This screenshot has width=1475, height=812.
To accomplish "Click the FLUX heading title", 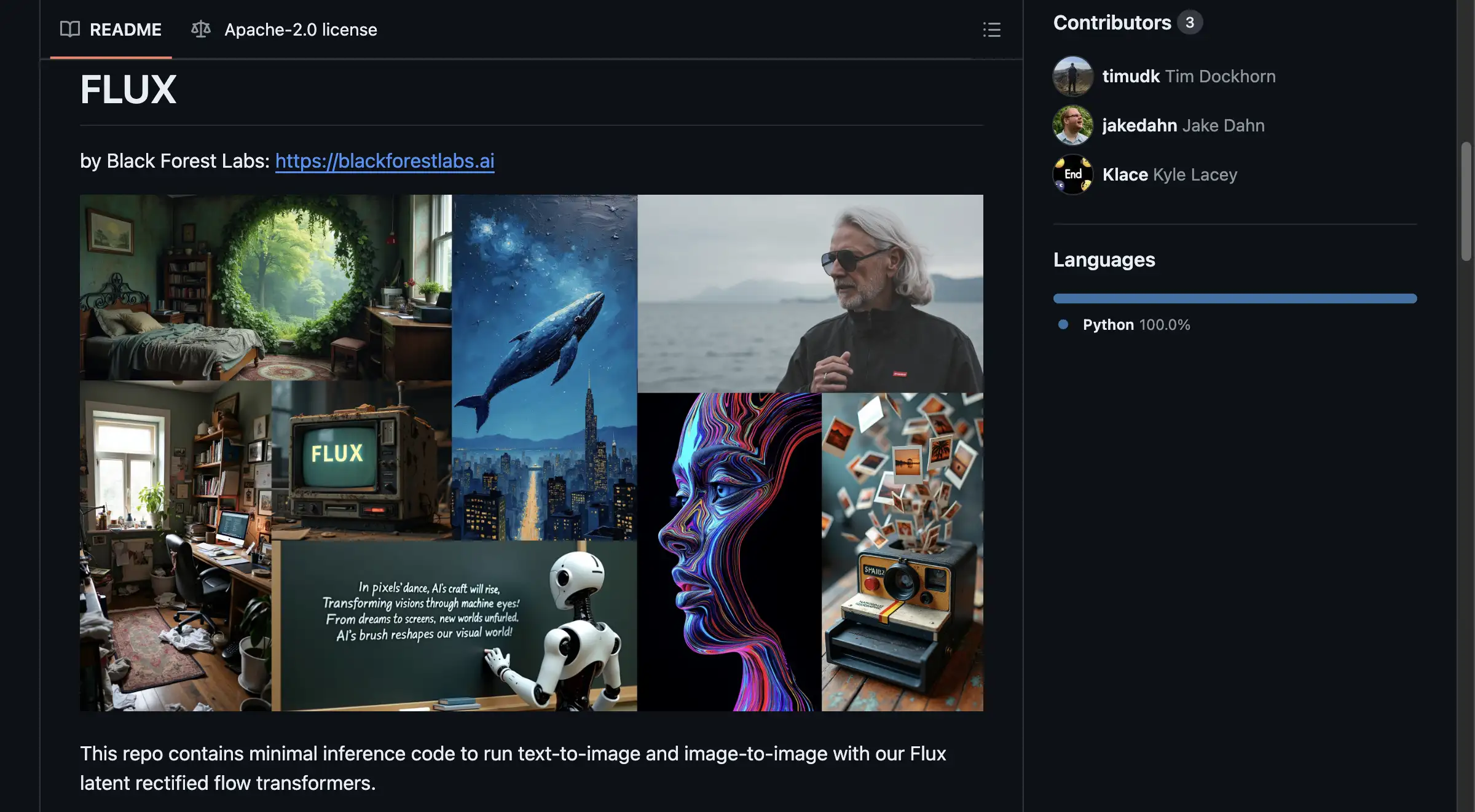I will [x=128, y=90].
